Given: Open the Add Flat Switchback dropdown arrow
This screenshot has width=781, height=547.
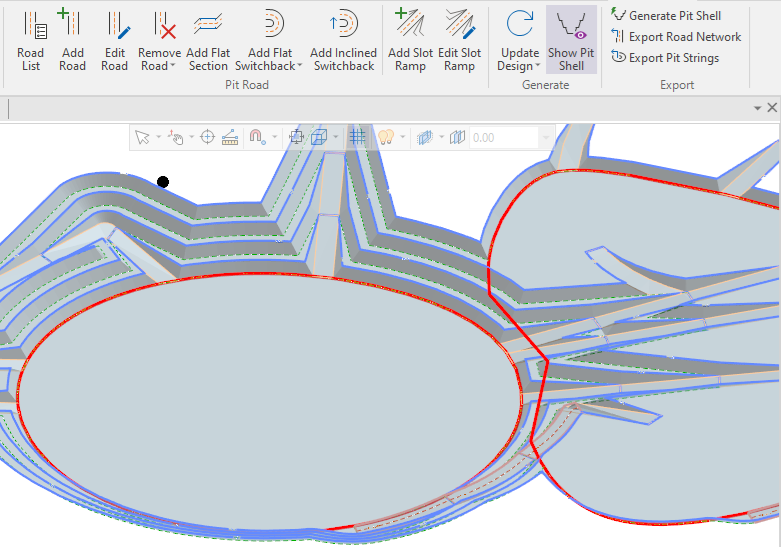Looking at the screenshot, I should (299, 66).
